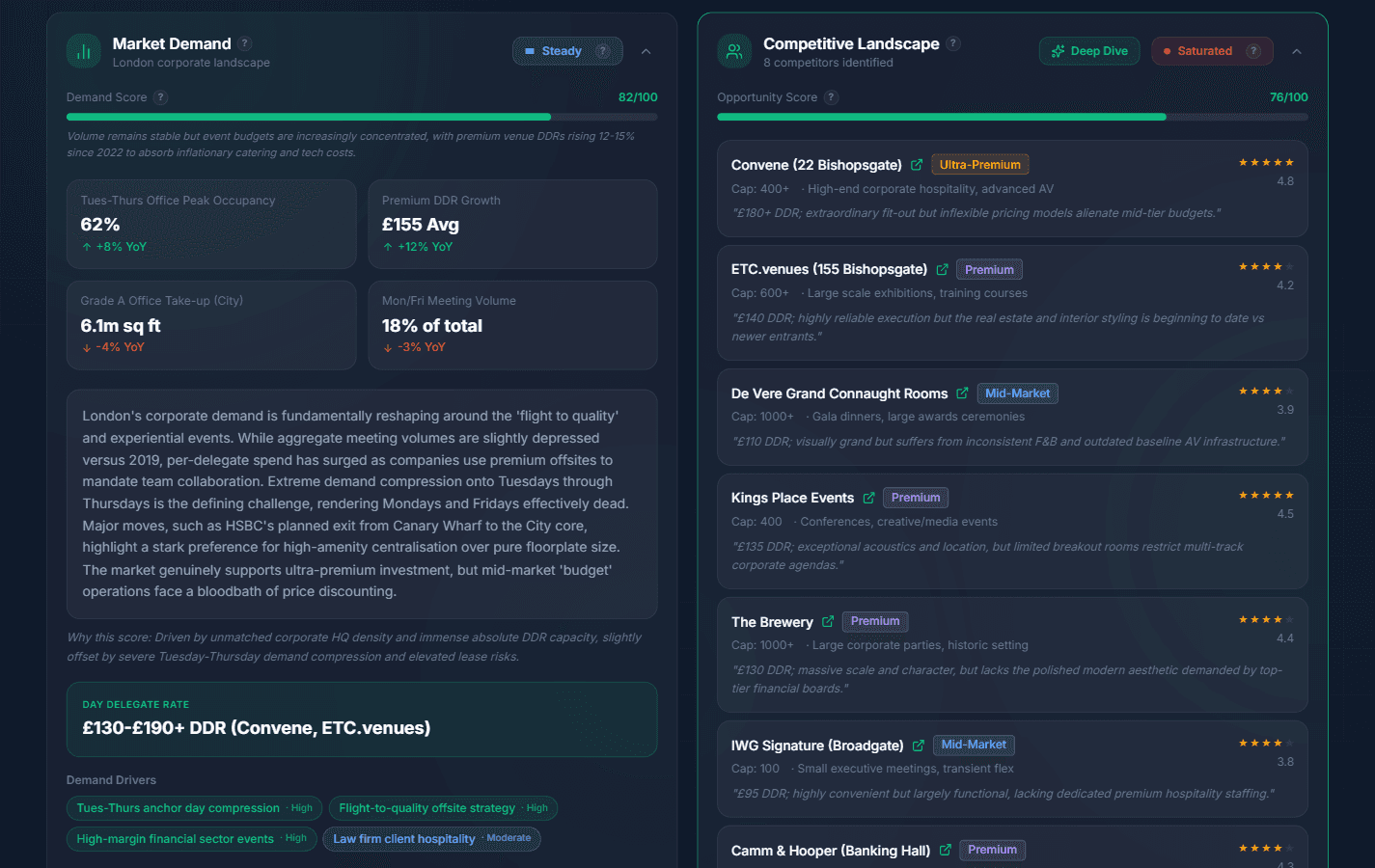
Task: Open ETC.venues (155 Bishopsgate) external link icon
Action: click(x=942, y=269)
